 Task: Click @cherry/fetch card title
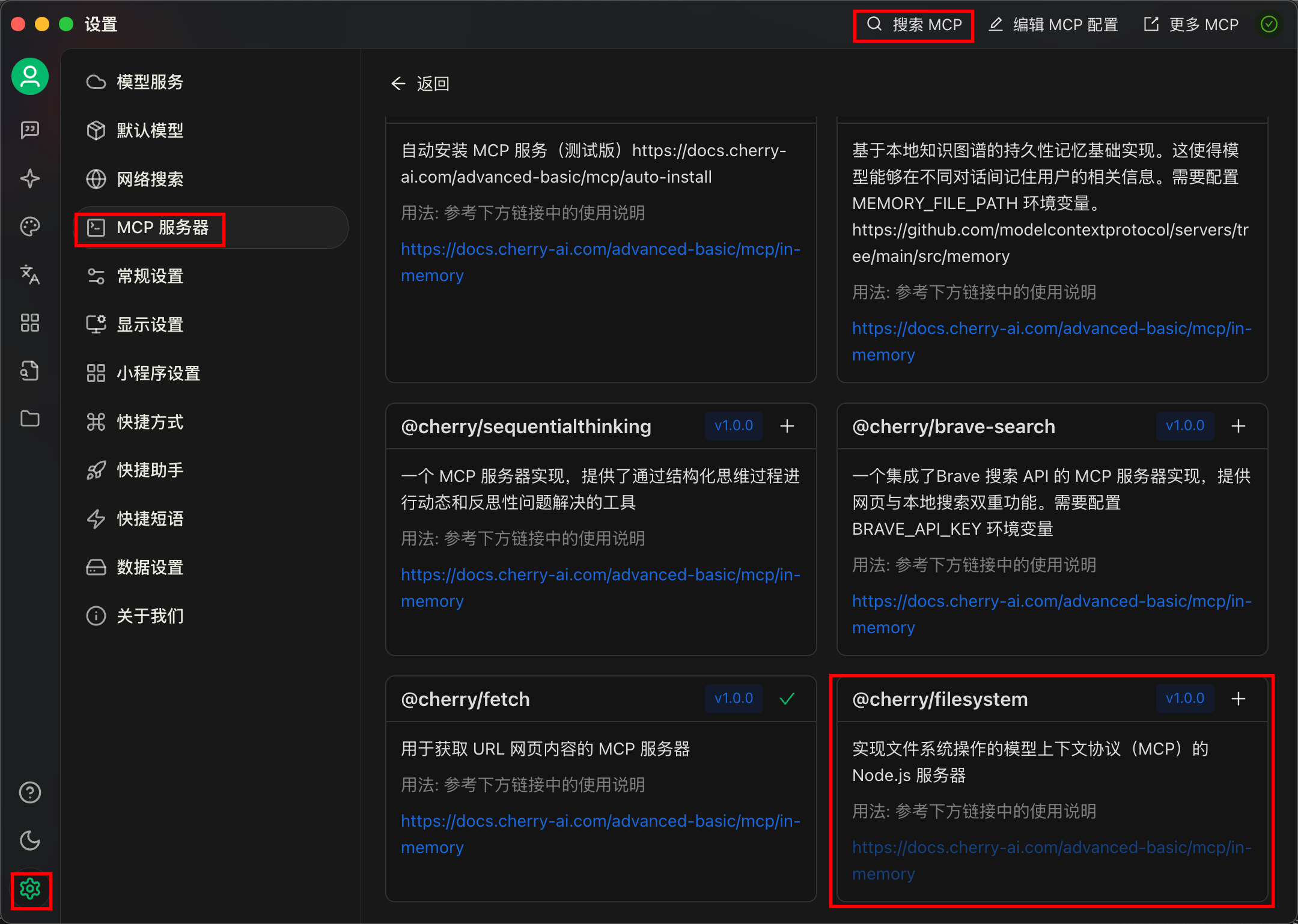click(466, 699)
